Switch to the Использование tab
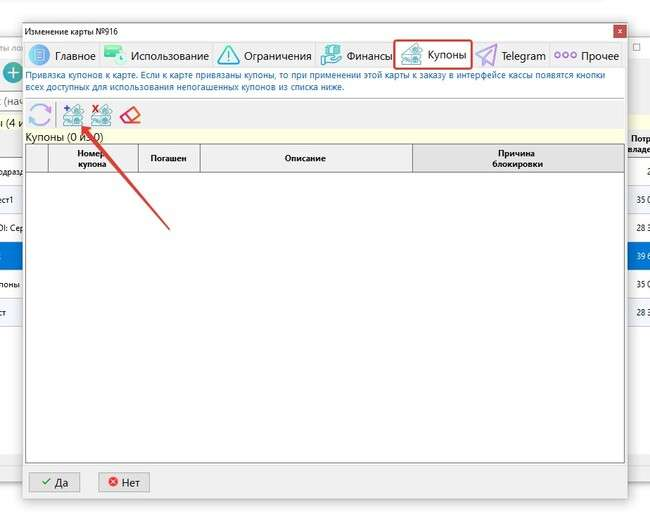Screen dimensions: 650x514 tap(157, 56)
